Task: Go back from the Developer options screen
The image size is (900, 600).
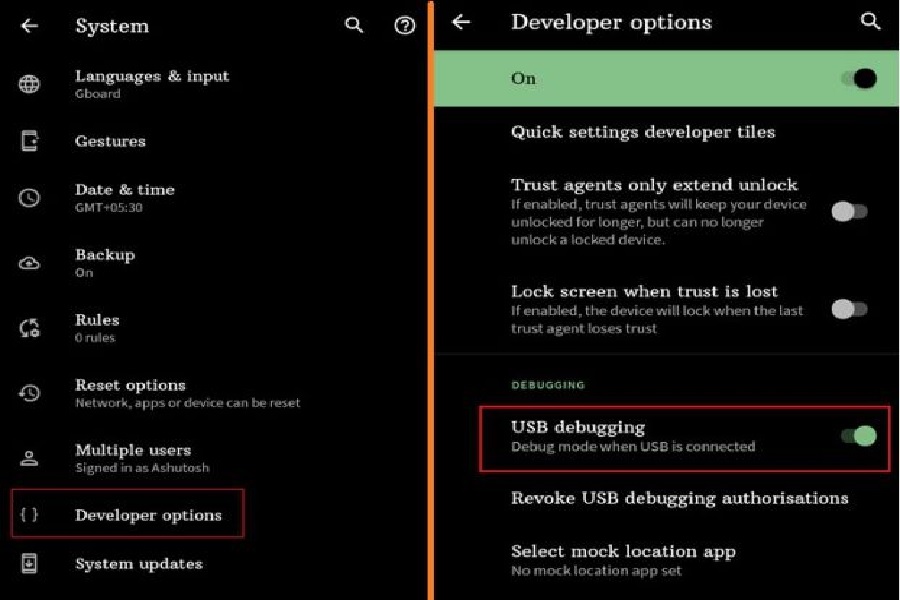Action: (461, 22)
